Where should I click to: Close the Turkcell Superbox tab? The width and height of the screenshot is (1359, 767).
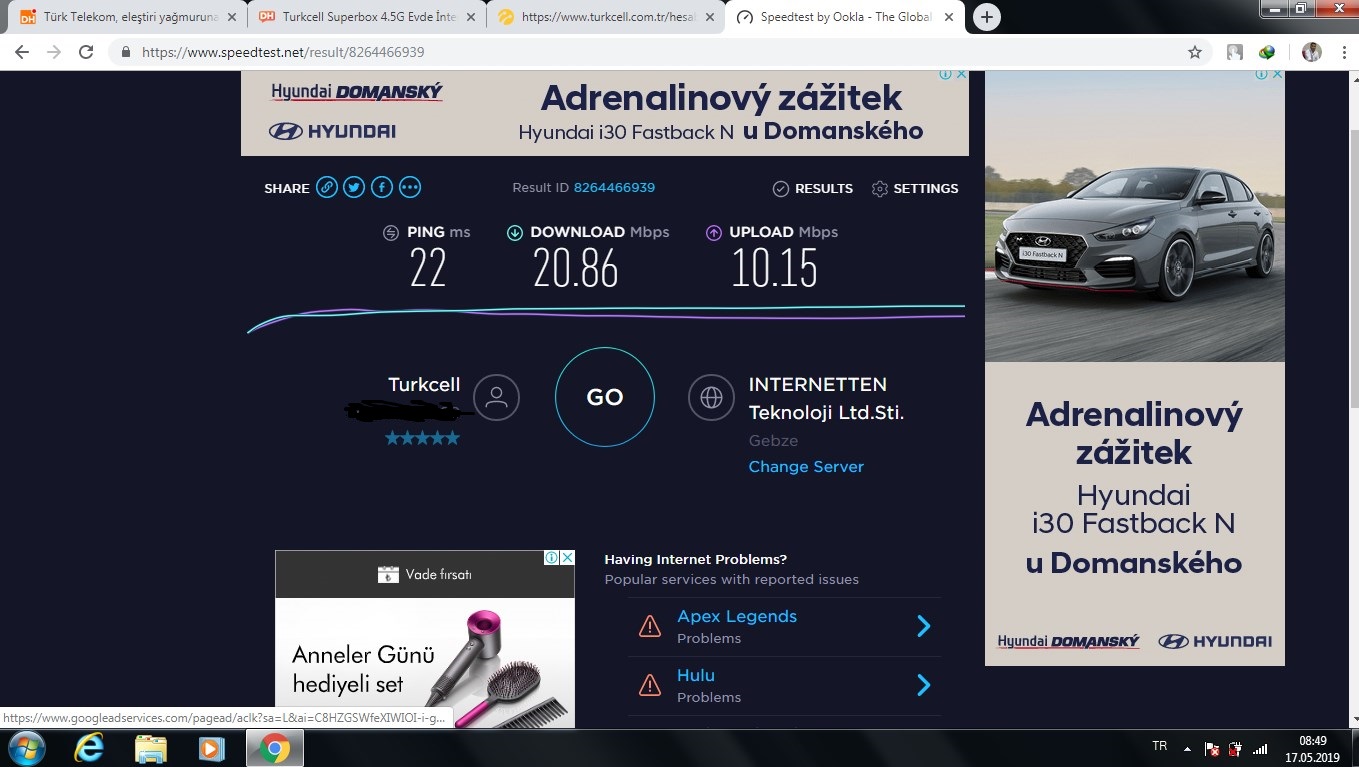click(x=471, y=17)
